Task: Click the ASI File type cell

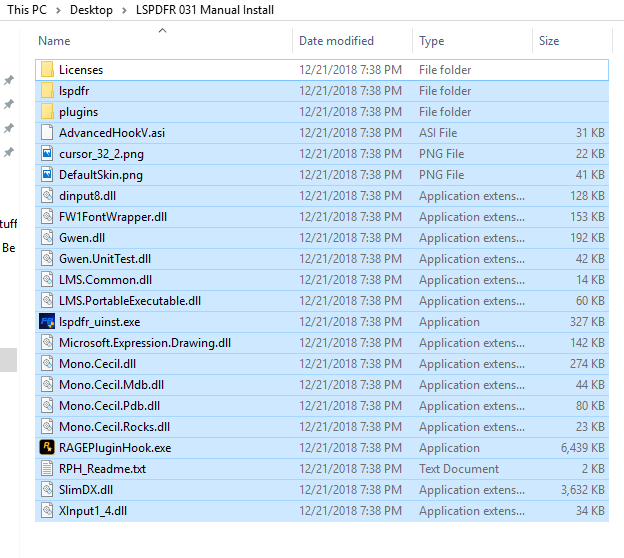Action: pos(438,133)
